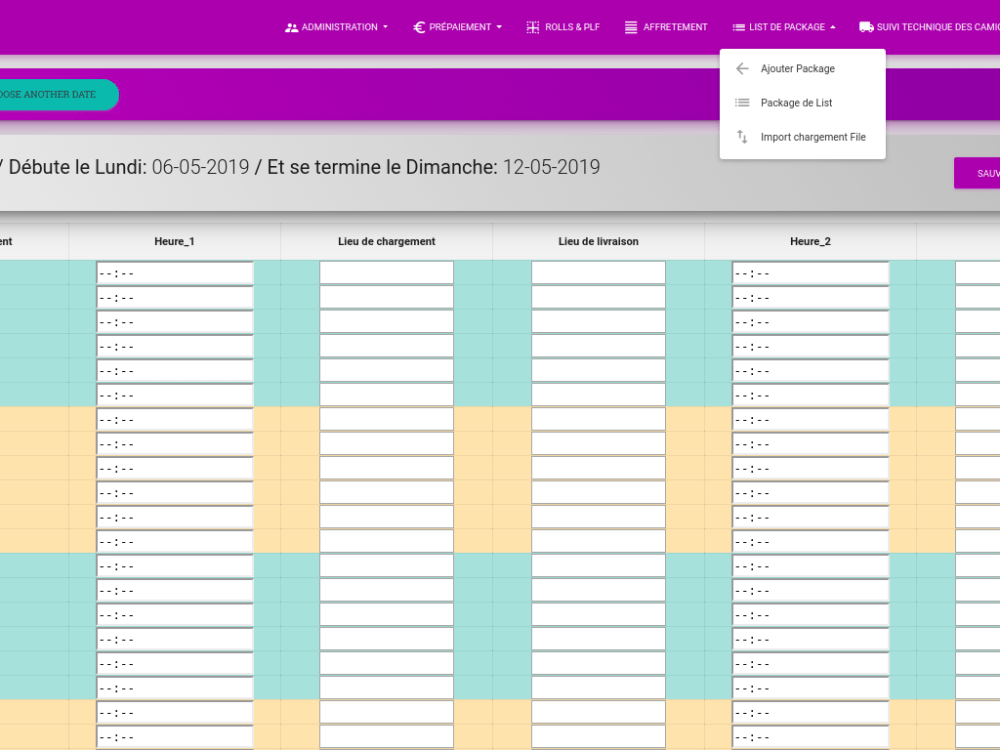Expand the Prépaiement dropdown arrow
This screenshot has width=1000, height=750.
click(x=499, y=27)
